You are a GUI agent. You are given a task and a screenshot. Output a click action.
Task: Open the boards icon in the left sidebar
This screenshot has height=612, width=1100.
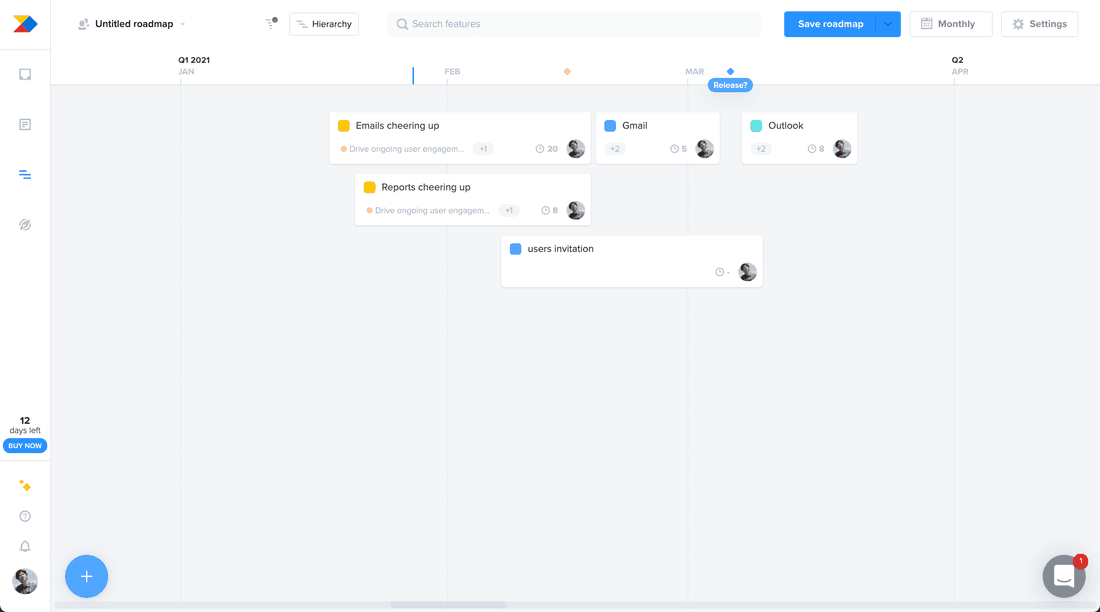click(x=24, y=74)
